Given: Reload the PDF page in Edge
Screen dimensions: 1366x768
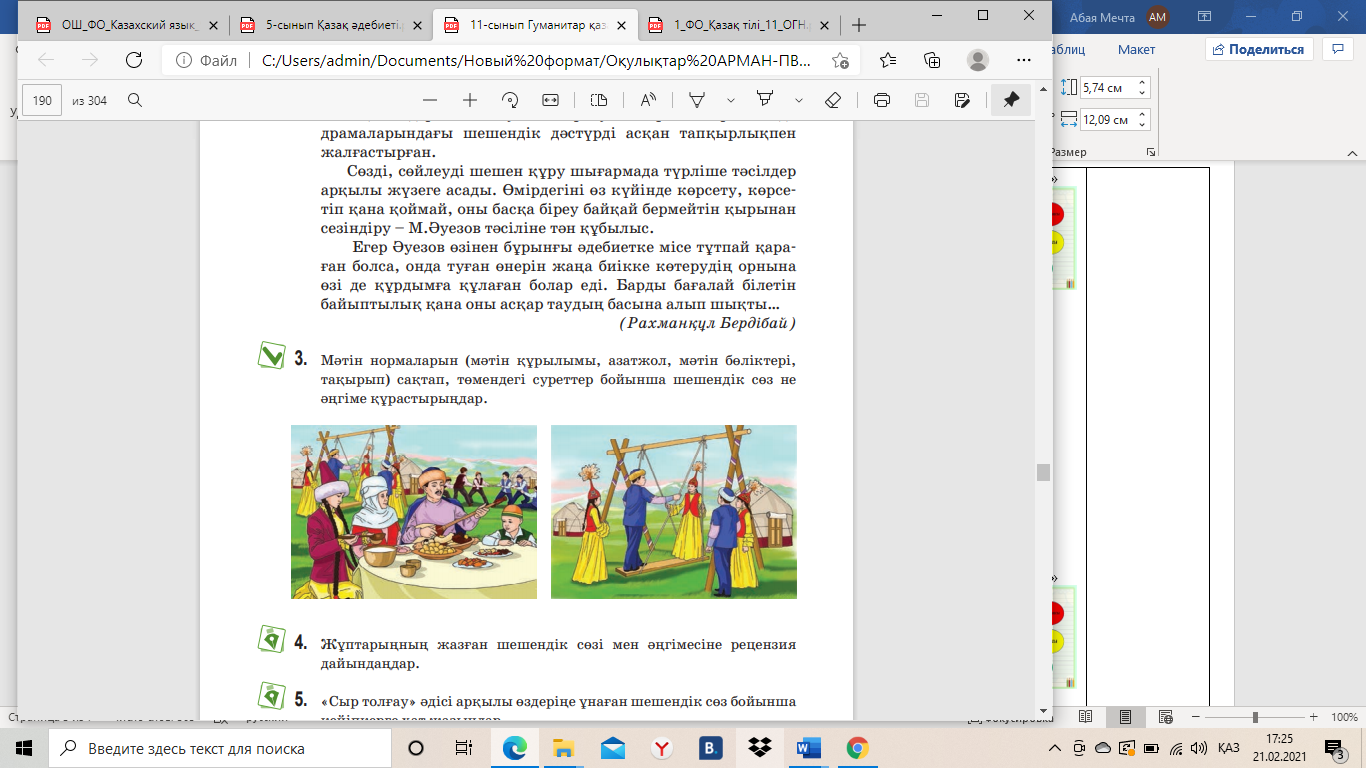Looking at the screenshot, I should coord(134,60).
